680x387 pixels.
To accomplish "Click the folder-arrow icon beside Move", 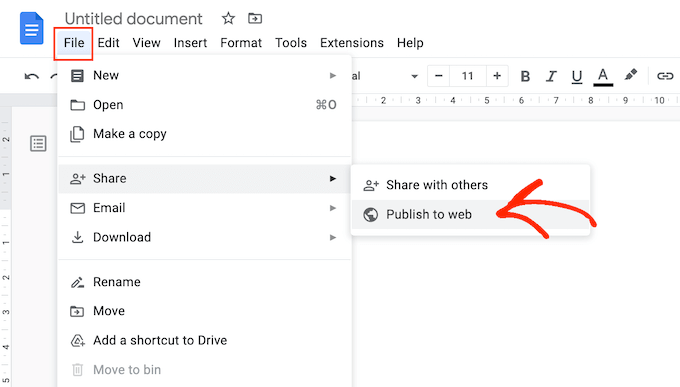I will [77, 312].
